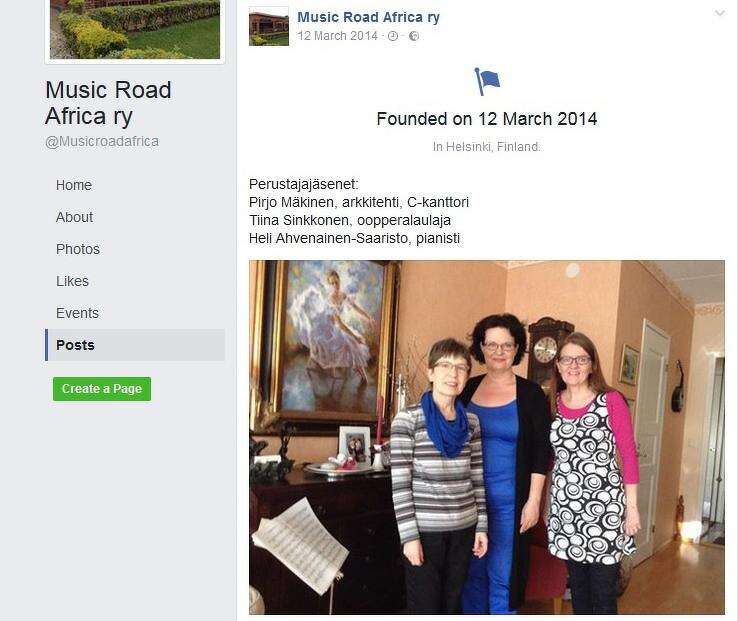Viewport: 738px width, 621px height.
Task: Open the Home section
Action: (74, 185)
